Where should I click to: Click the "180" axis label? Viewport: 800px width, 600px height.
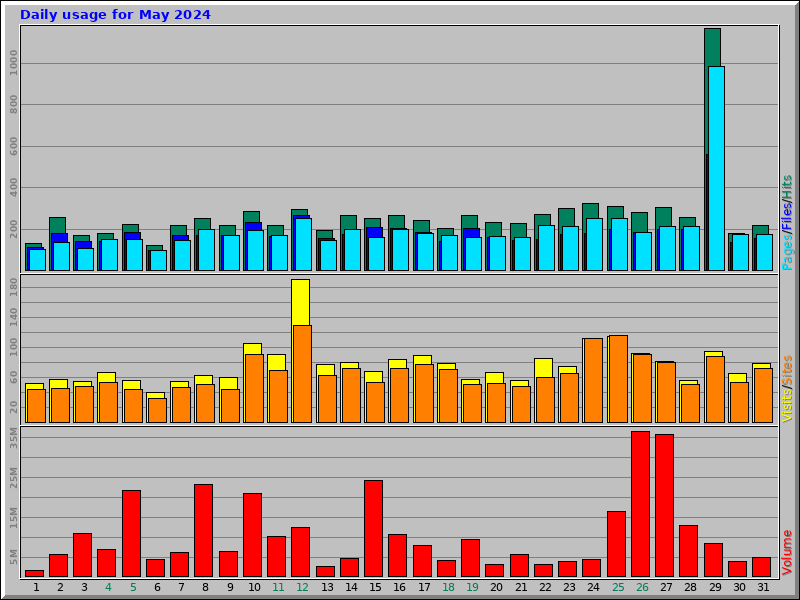coord(13,287)
